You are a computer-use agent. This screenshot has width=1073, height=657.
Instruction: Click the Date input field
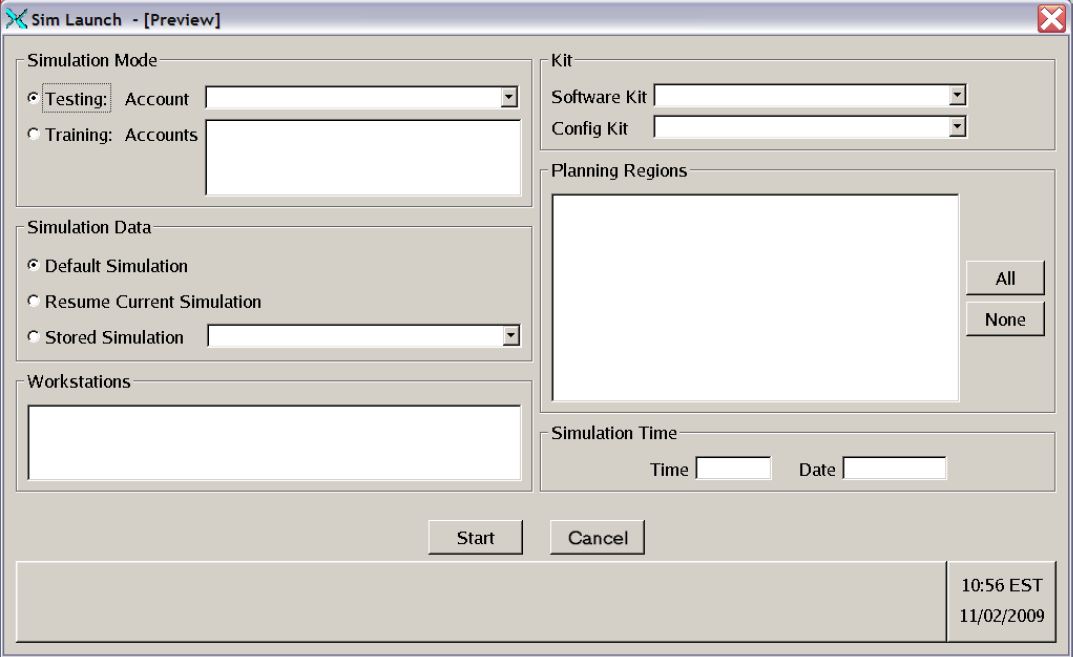pos(894,468)
